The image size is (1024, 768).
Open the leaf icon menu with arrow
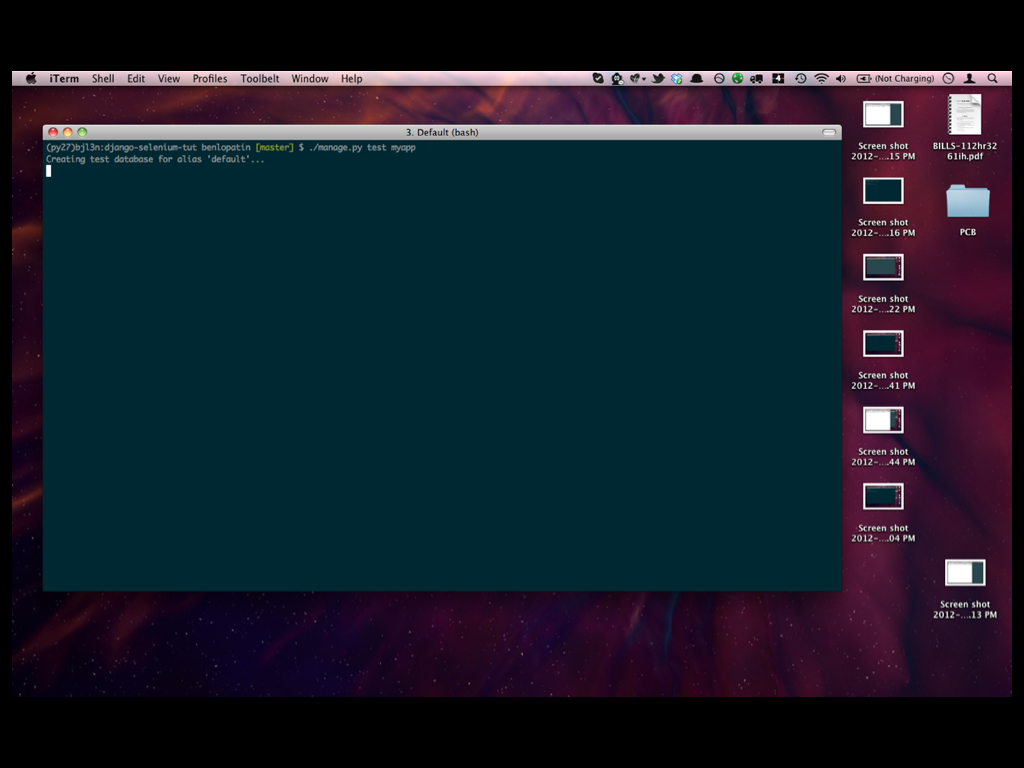point(637,78)
